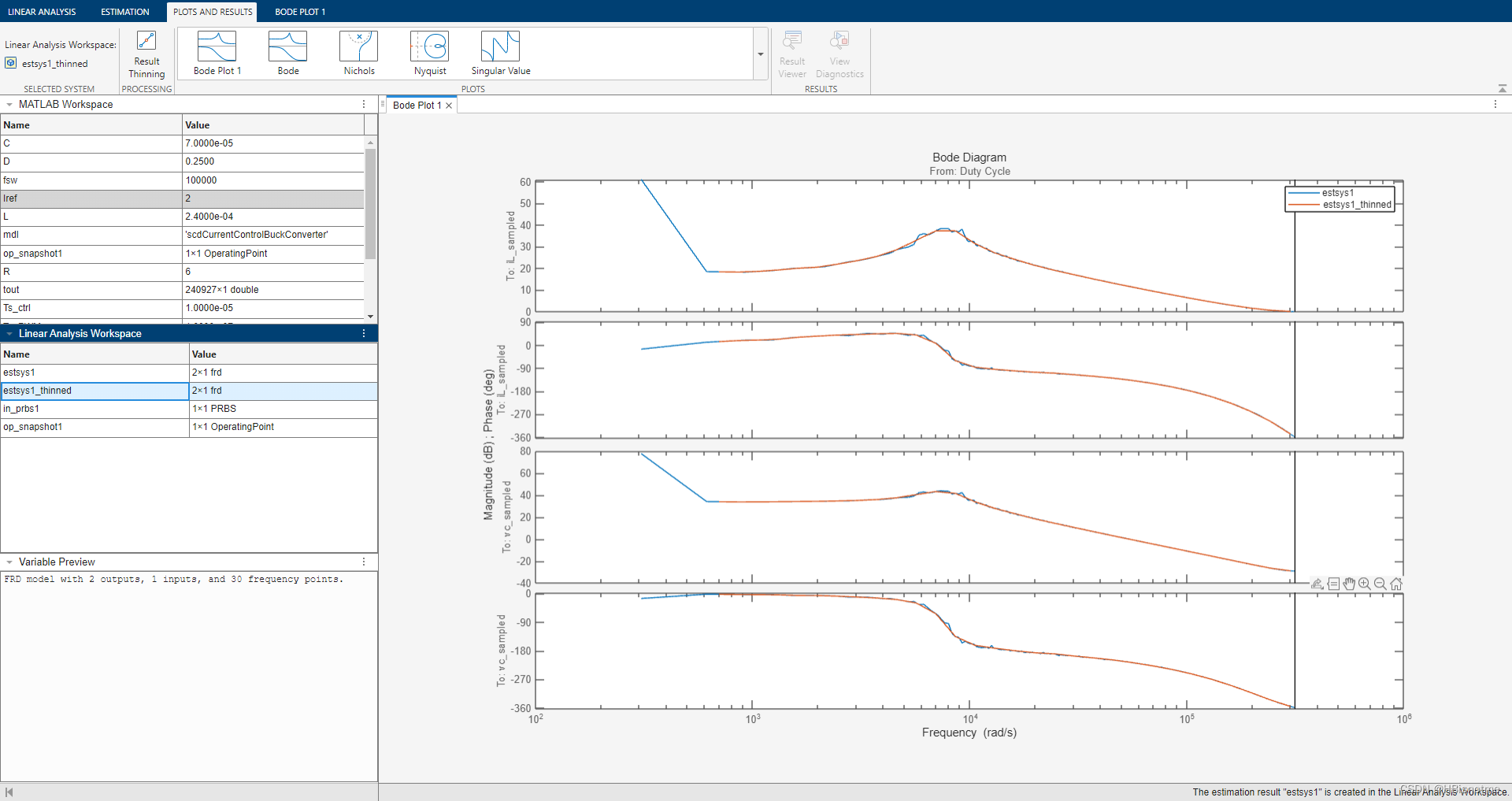Select variable L in MATLAB Workspace
1512x801 pixels.
tap(182, 217)
